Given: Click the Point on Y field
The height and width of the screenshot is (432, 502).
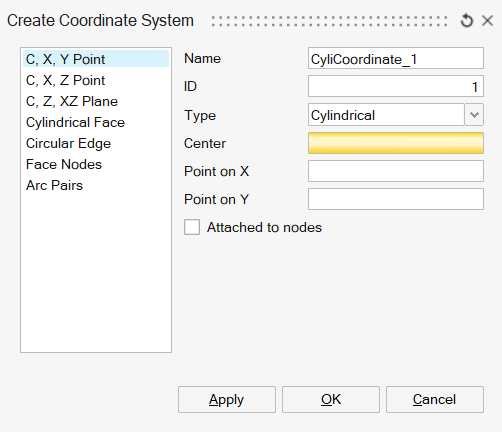Looking at the screenshot, I should pyautogui.click(x=396, y=199).
